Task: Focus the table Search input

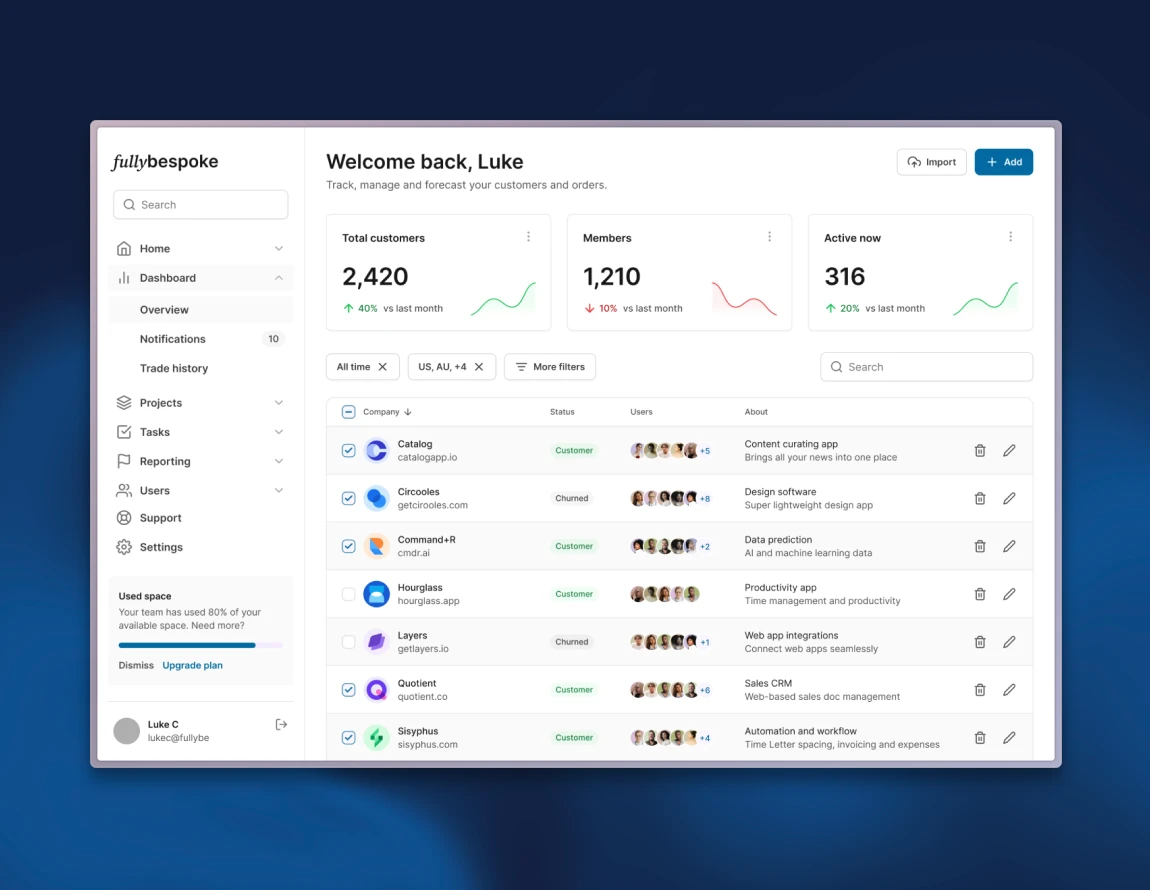Action: [926, 367]
